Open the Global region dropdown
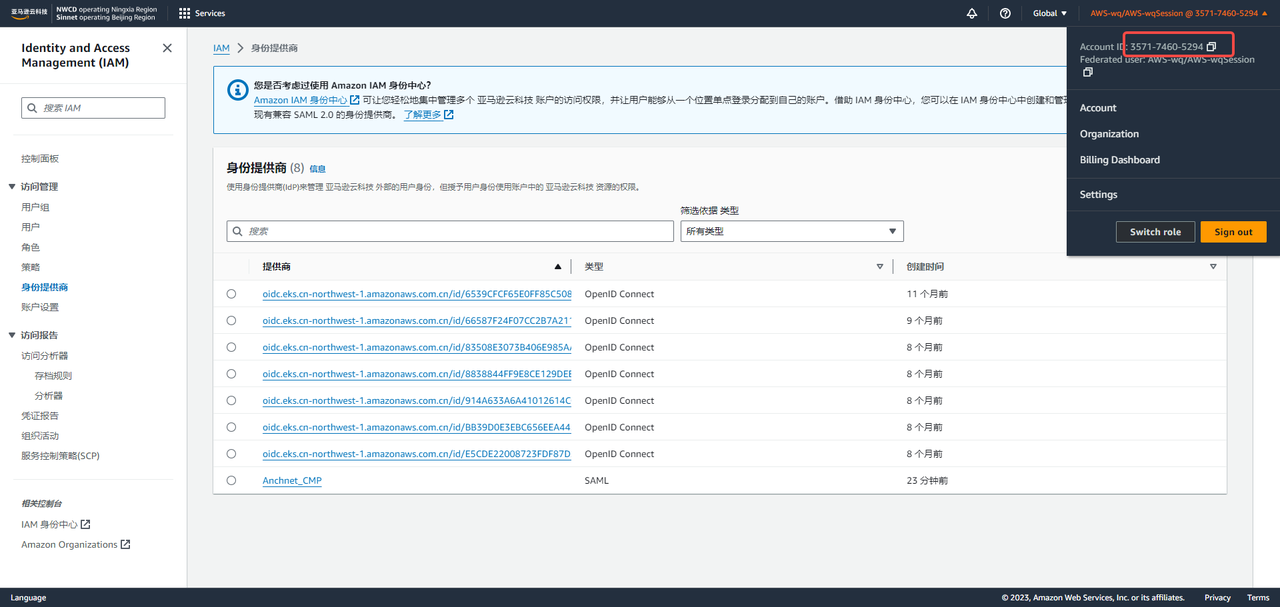This screenshot has height=607, width=1280. click(1050, 13)
